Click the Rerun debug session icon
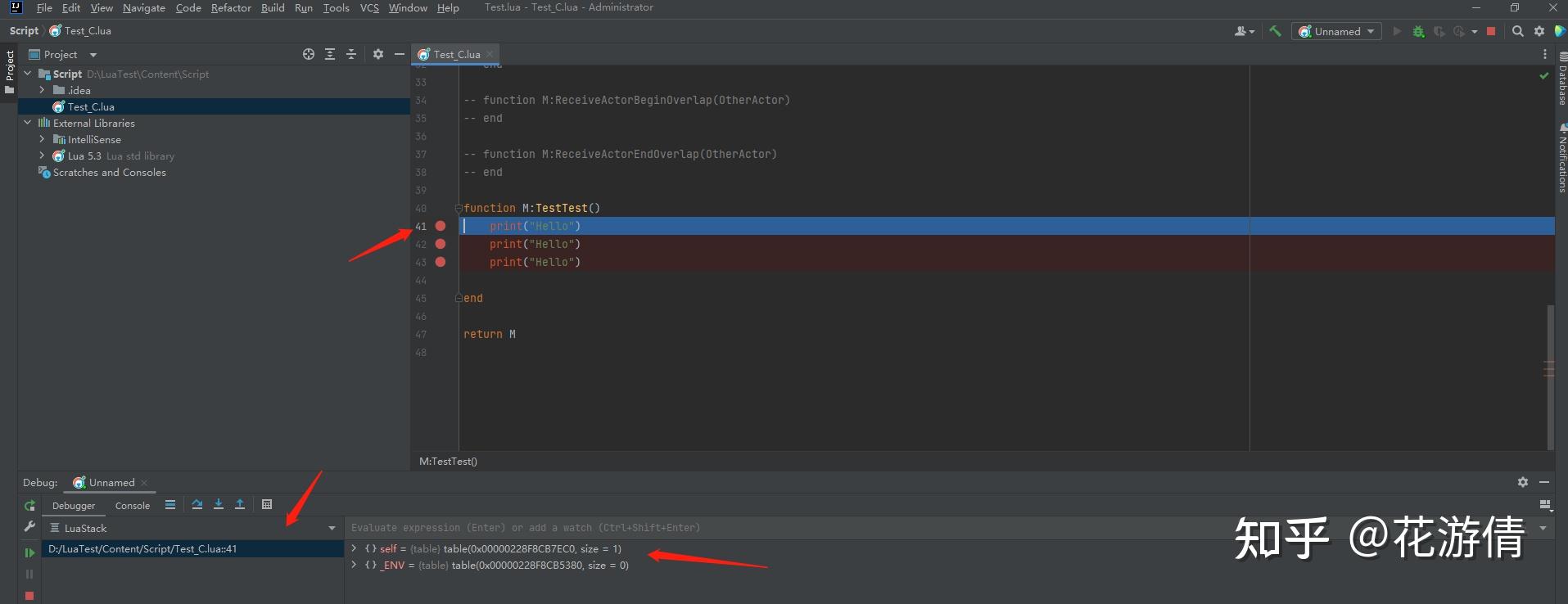The width and height of the screenshot is (1568, 604). [x=29, y=506]
